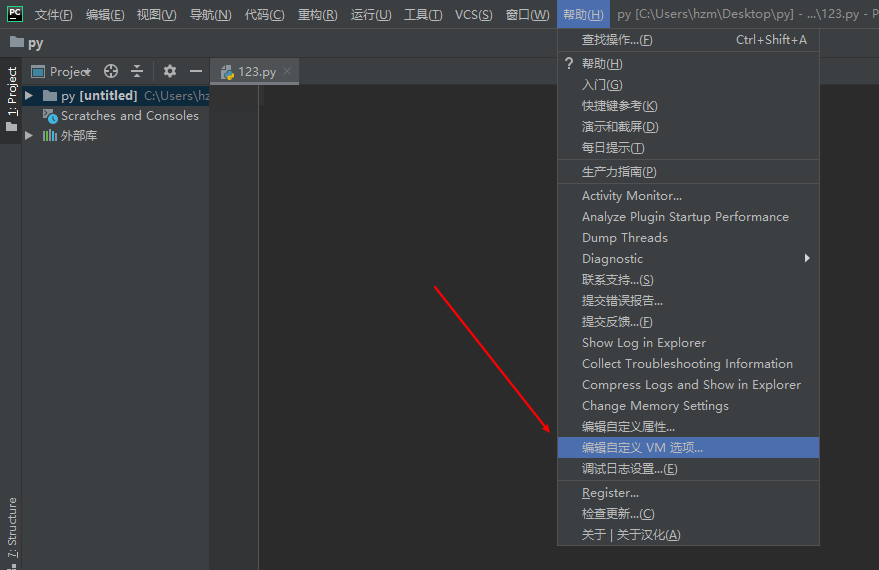Select Scratches and Consoles tree row
This screenshot has height=570, width=879.
115,116
